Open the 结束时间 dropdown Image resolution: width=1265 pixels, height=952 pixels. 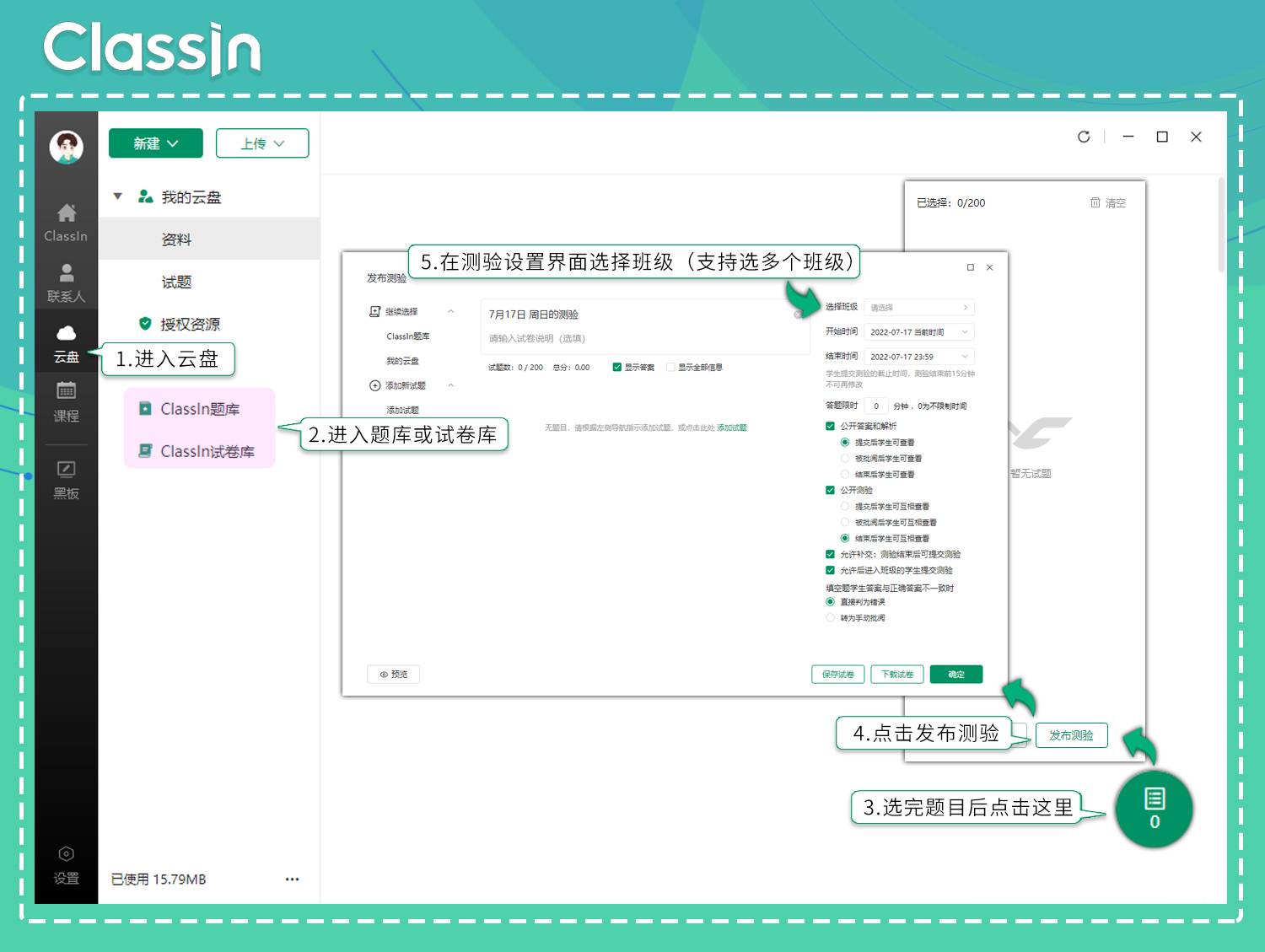click(x=919, y=356)
